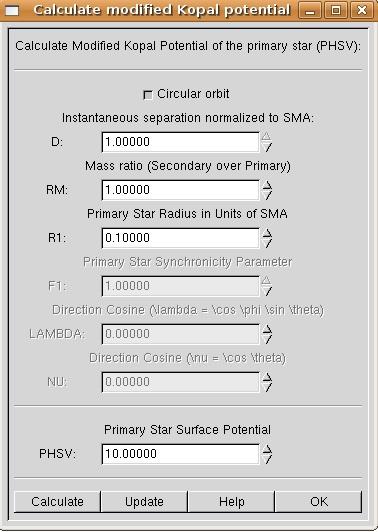Image resolution: width=378 pixels, height=532 pixels.
Task: Increase R1 primary star radius
Action: coord(267,233)
